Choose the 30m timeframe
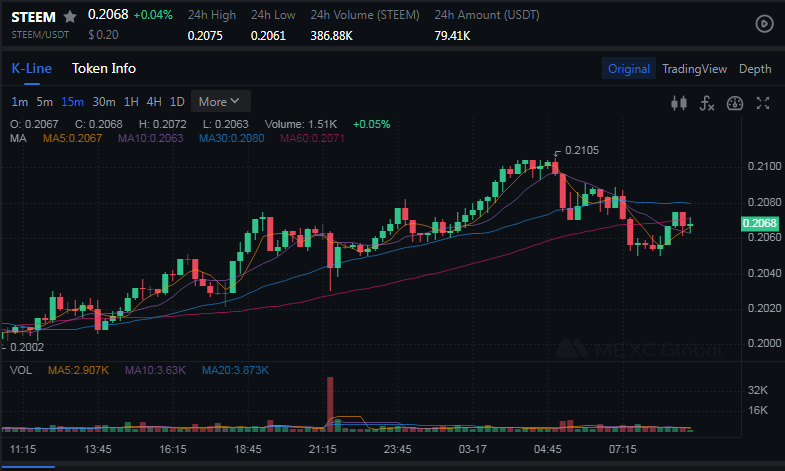Image resolution: width=785 pixels, height=471 pixels. click(x=104, y=101)
